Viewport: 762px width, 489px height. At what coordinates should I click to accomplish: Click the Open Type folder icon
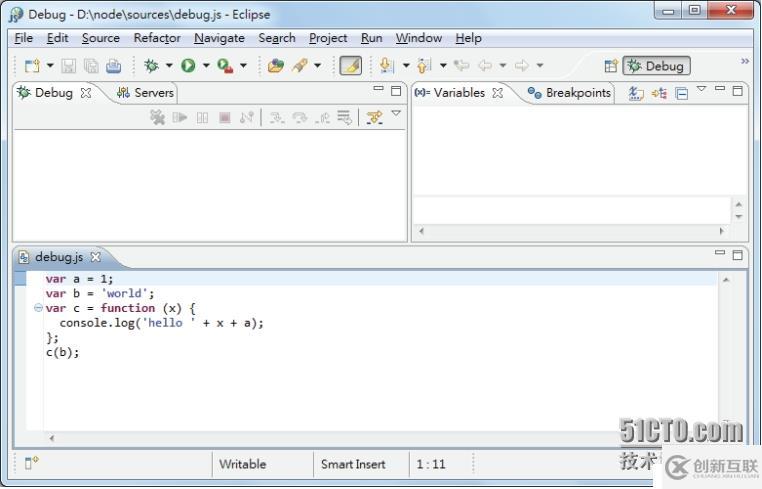pyautogui.click(x=276, y=66)
